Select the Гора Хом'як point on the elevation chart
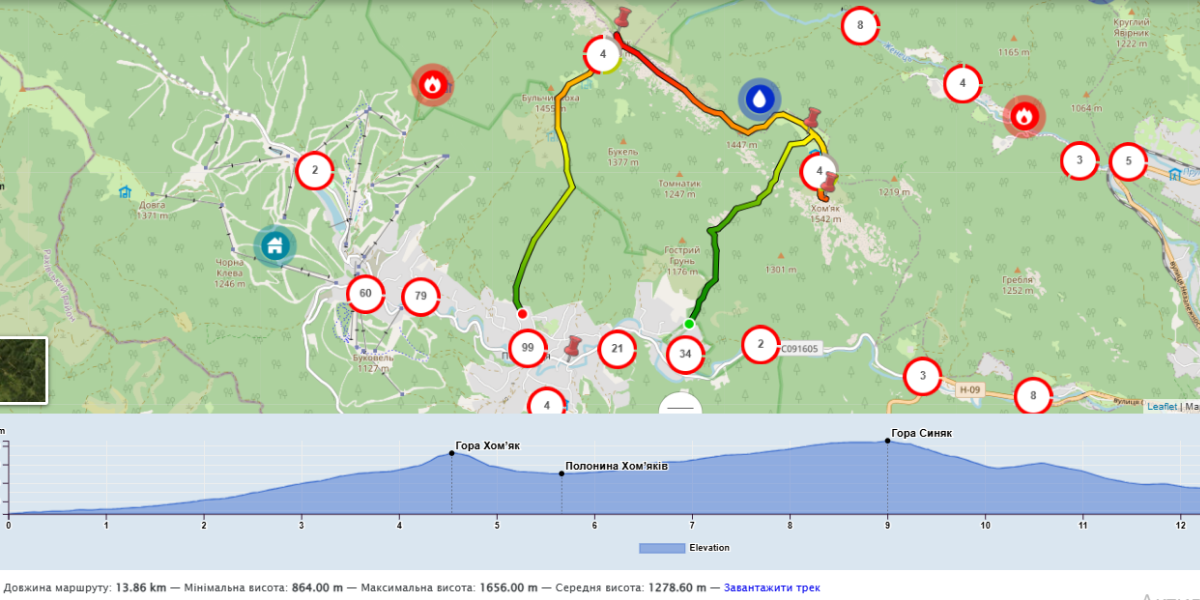The width and height of the screenshot is (1200, 600). (452, 453)
